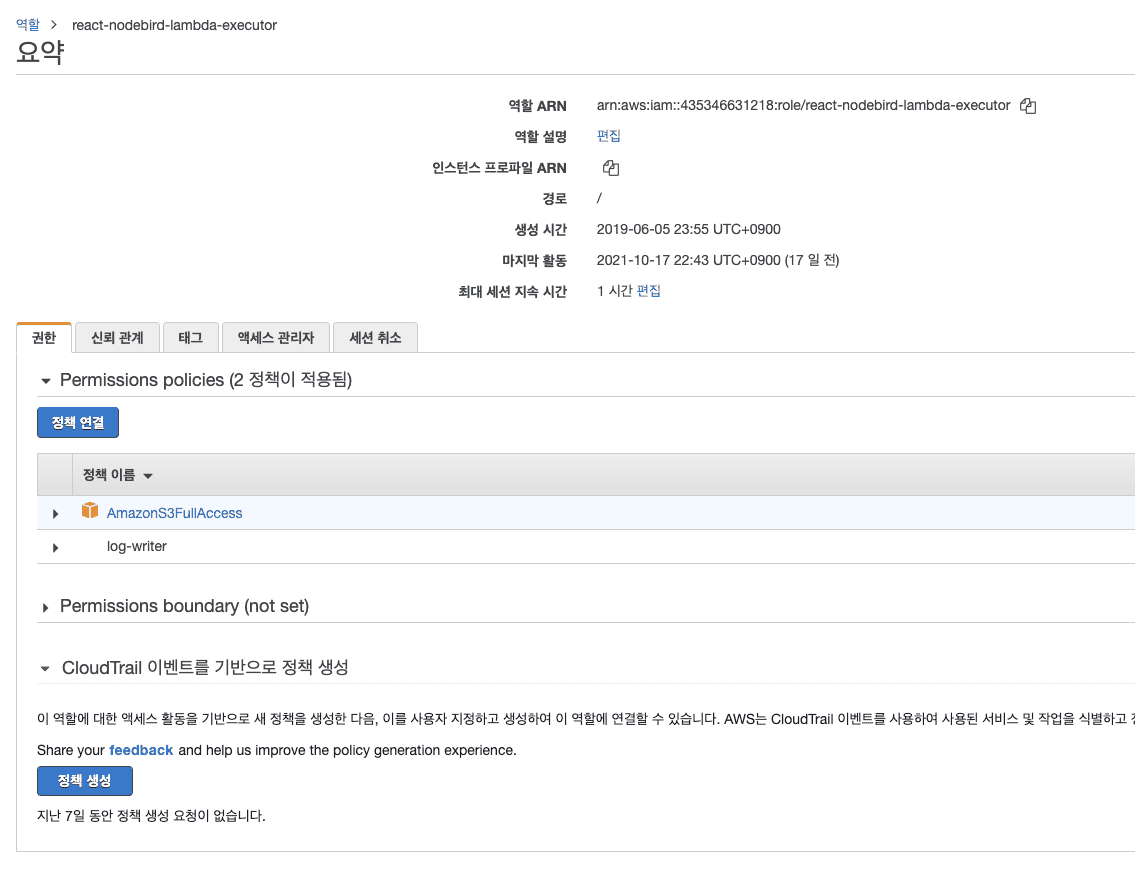Copy the instance profile ARN
The width and height of the screenshot is (1135, 871).
coord(611,168)
